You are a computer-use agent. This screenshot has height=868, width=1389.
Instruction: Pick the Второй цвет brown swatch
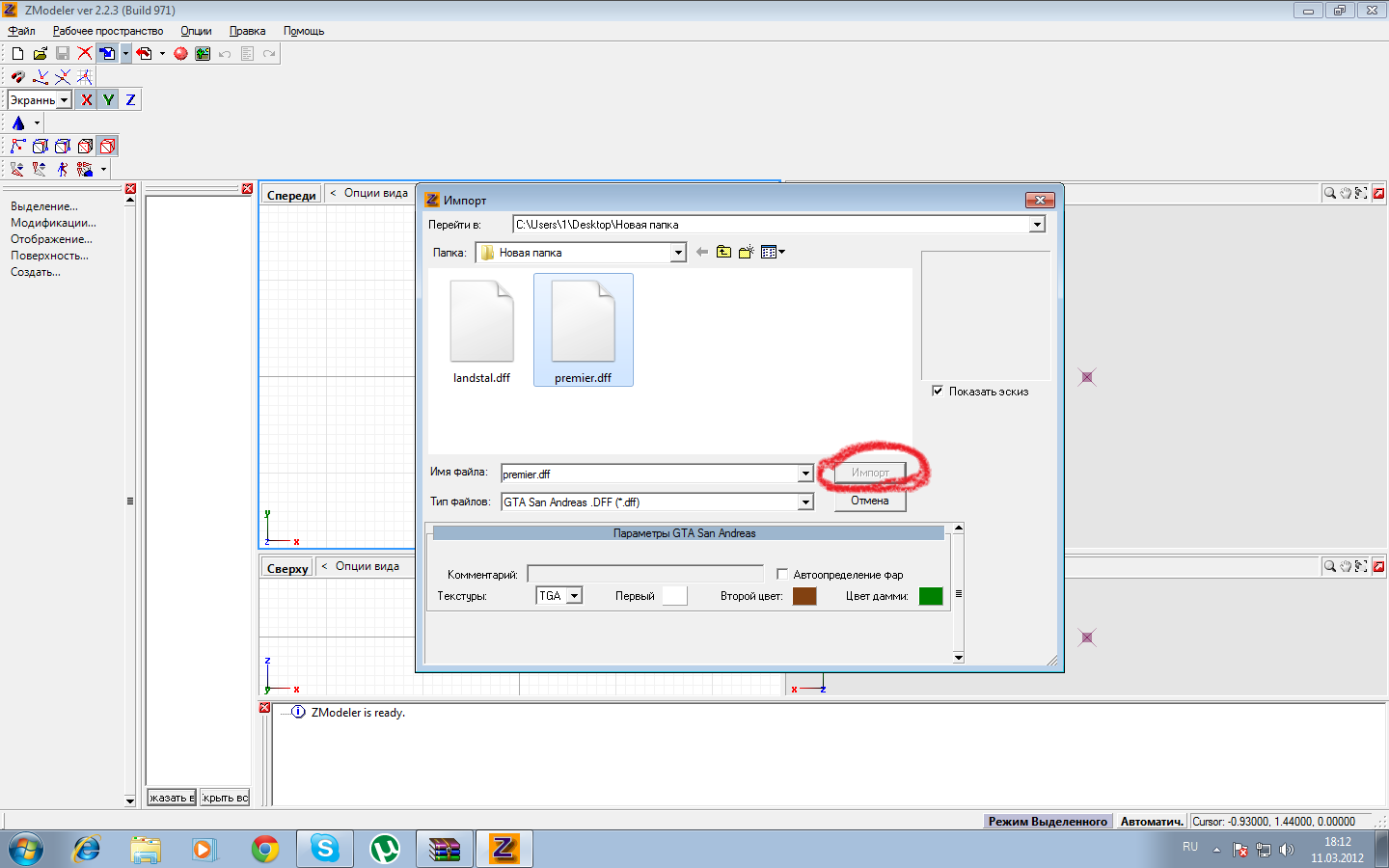tap(804, 596)
